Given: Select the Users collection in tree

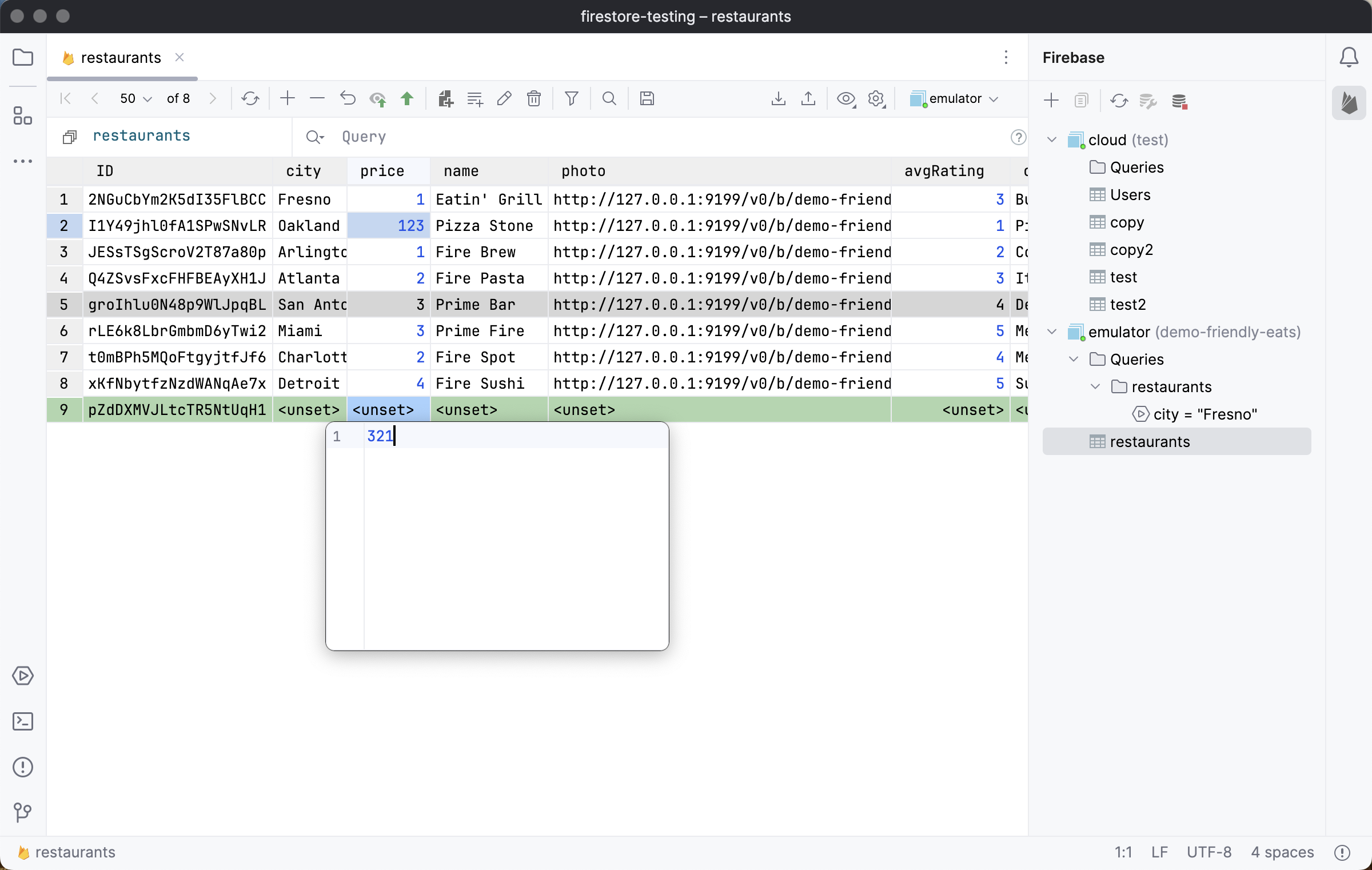Looking at the screenshot, I should (1130, 195).
